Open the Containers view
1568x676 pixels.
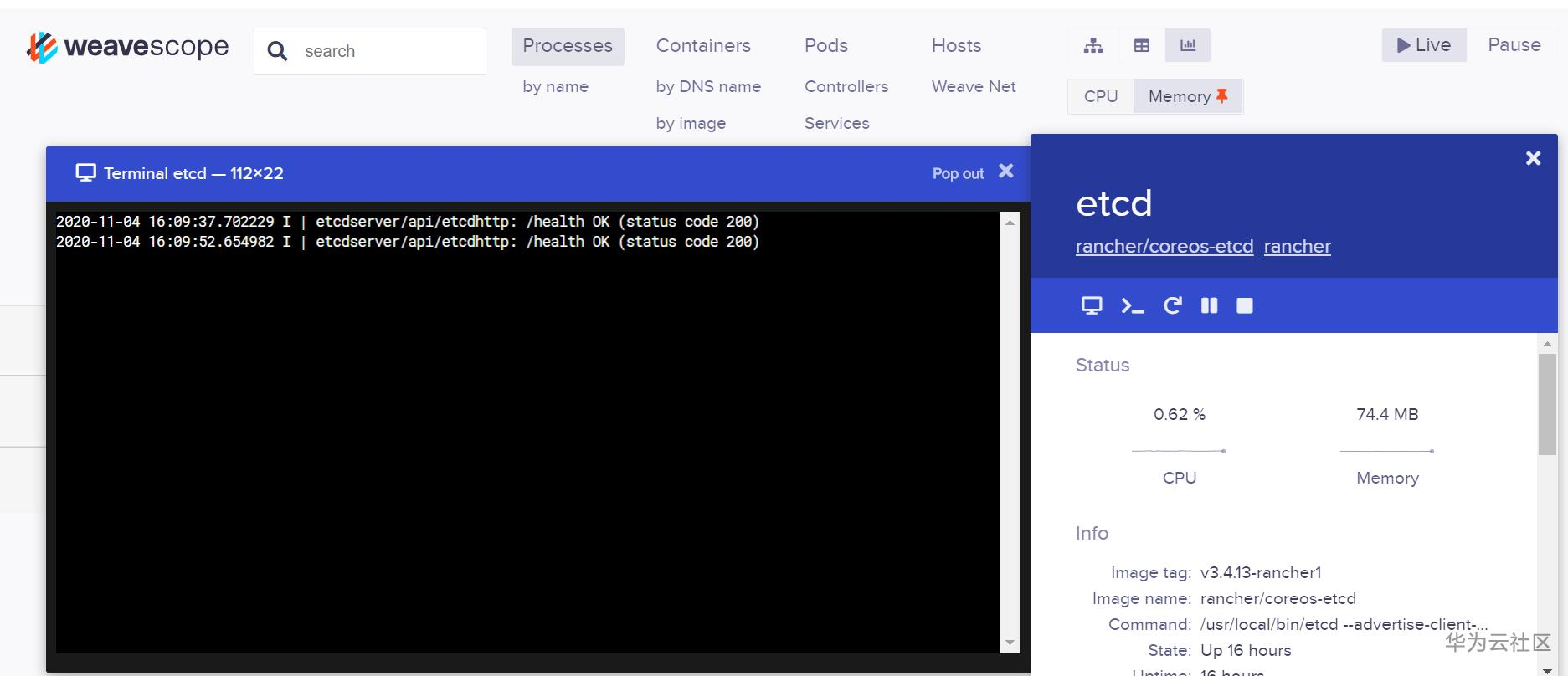pyautogui.click(x=703, y=46)
